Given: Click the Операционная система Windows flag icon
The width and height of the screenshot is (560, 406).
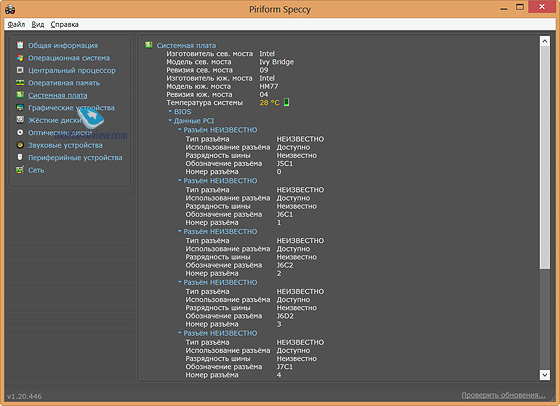Looking at the screenshot, I should click(x=20, y=57).
